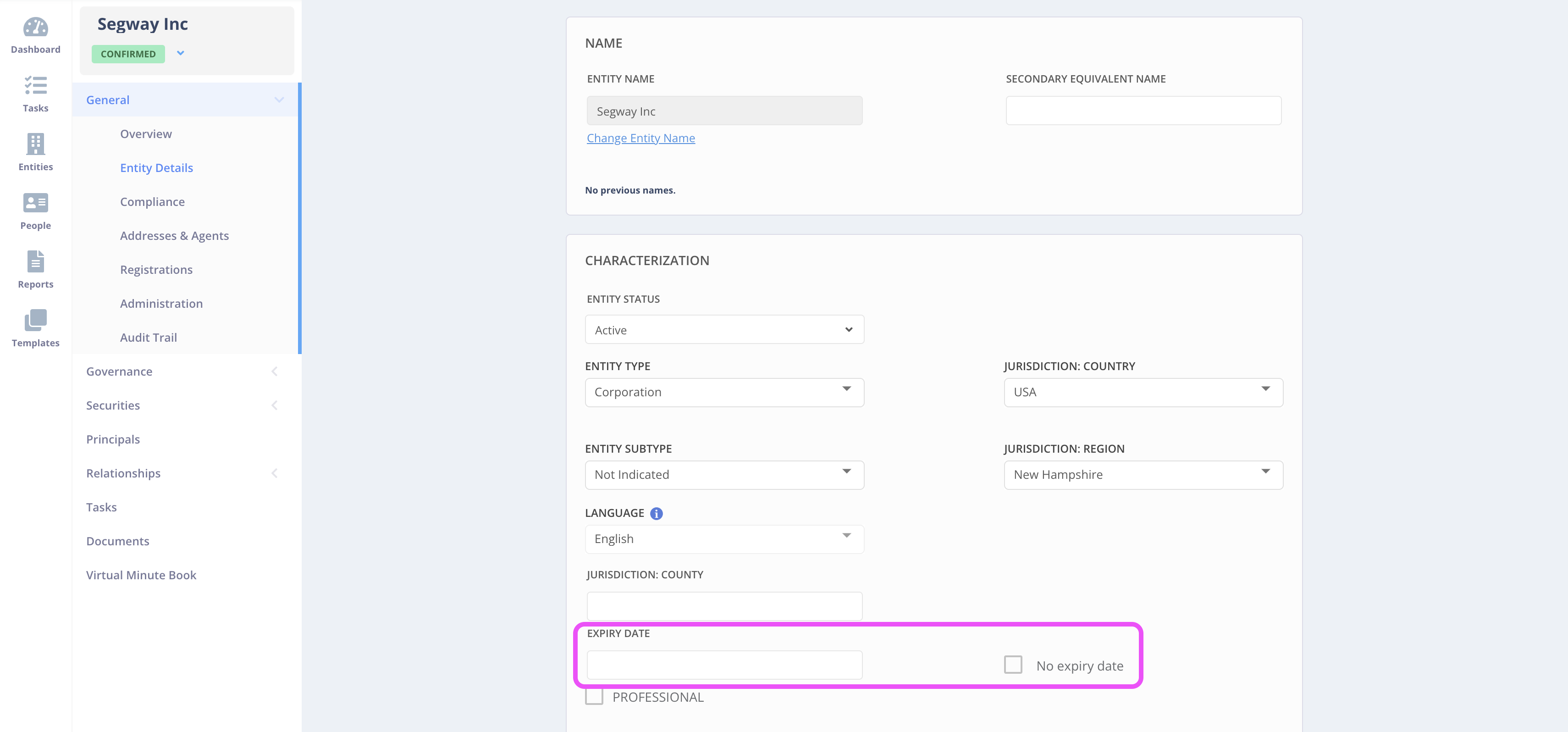Click the Change Entity Name link
The height and width of the screenshot is (732, 1568).
(x=640, y=138)
